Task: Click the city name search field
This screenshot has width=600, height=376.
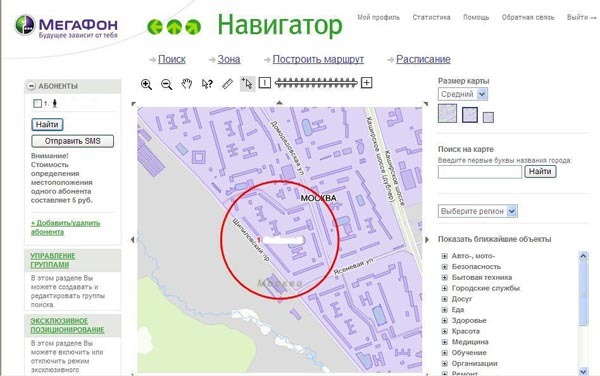Action: click(480, 172)
